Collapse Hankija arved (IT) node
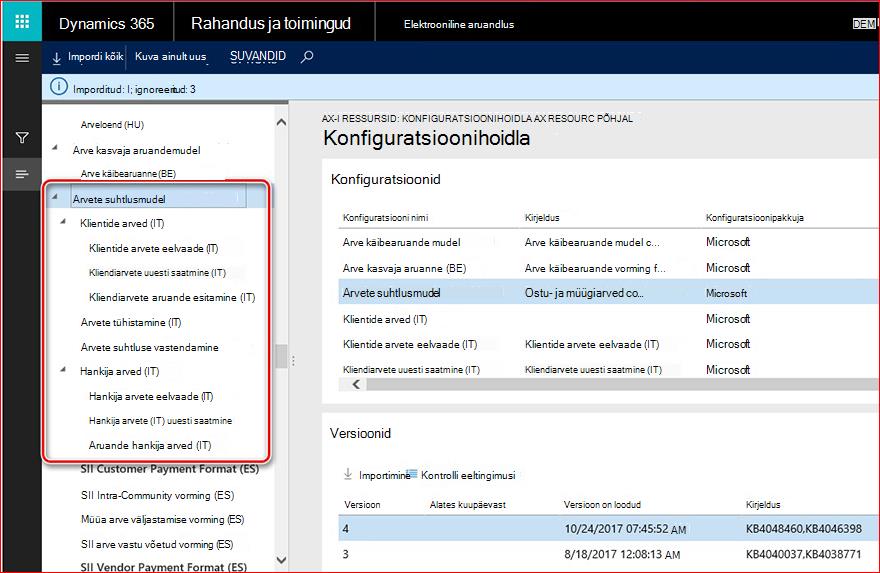This screenshot has height=573, width=880. [63, 369]
